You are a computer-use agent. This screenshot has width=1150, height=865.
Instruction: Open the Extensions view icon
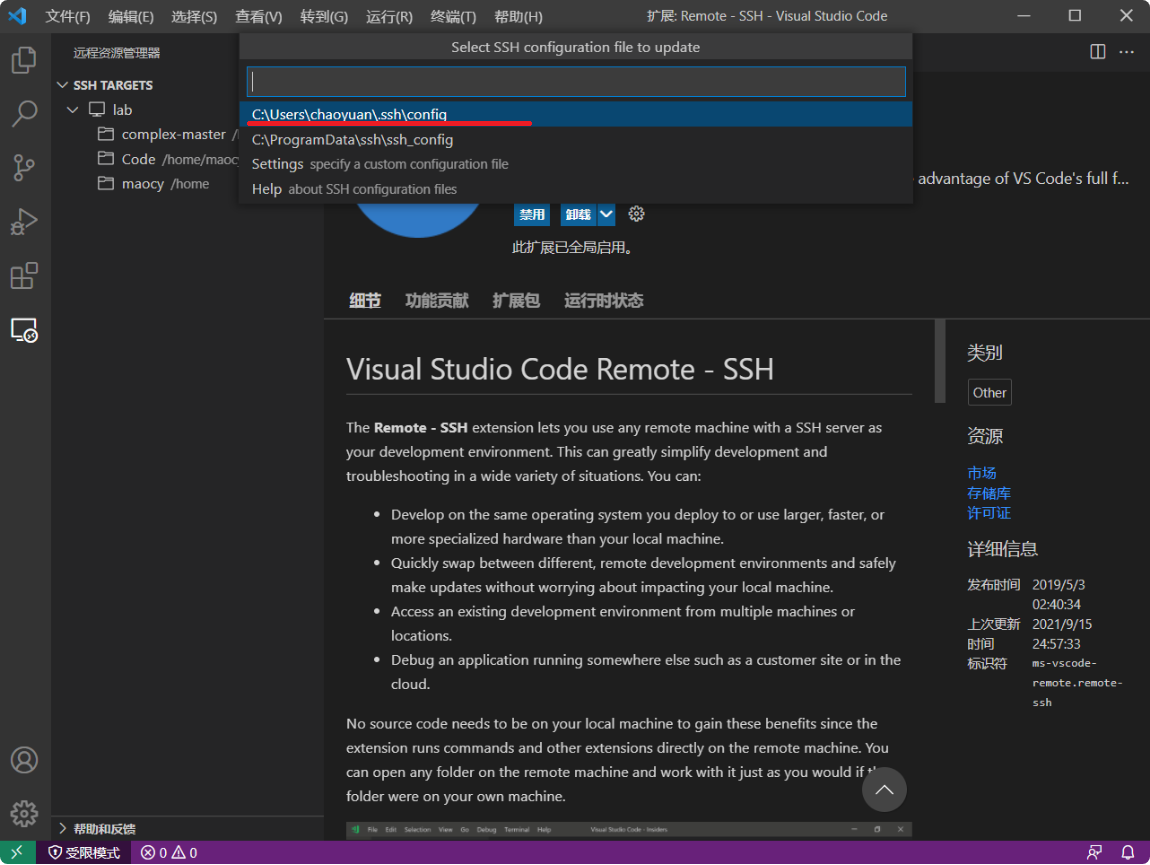24,276
